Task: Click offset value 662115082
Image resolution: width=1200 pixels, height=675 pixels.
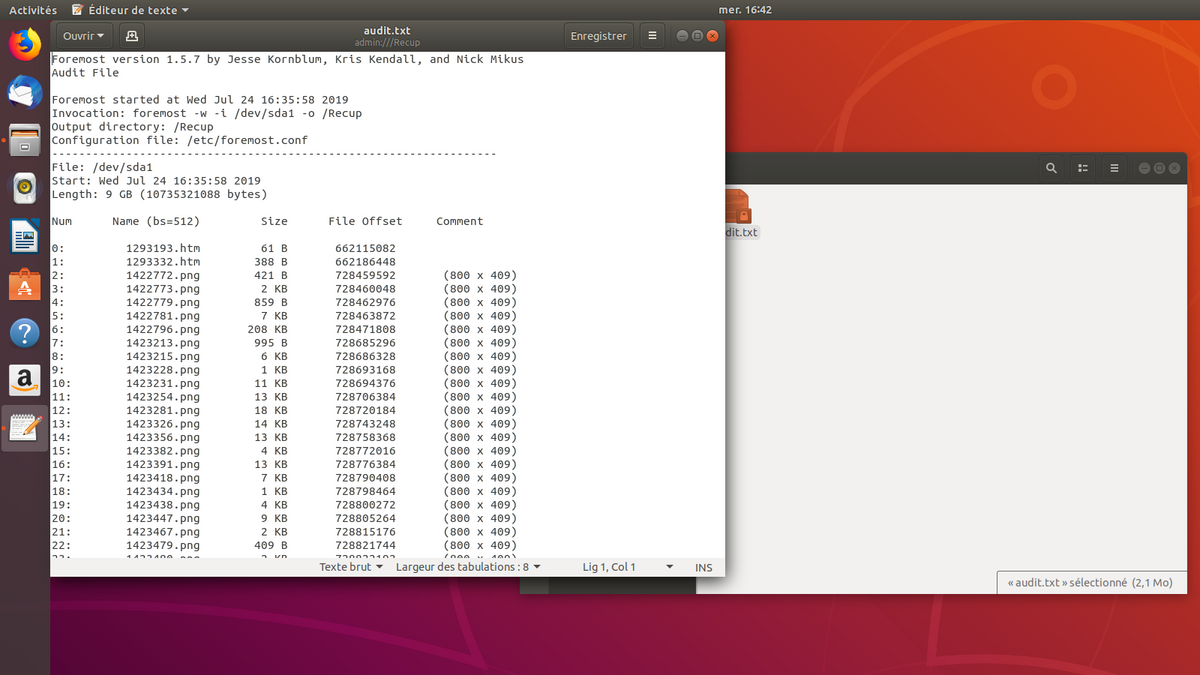Action: pos(365,248)
